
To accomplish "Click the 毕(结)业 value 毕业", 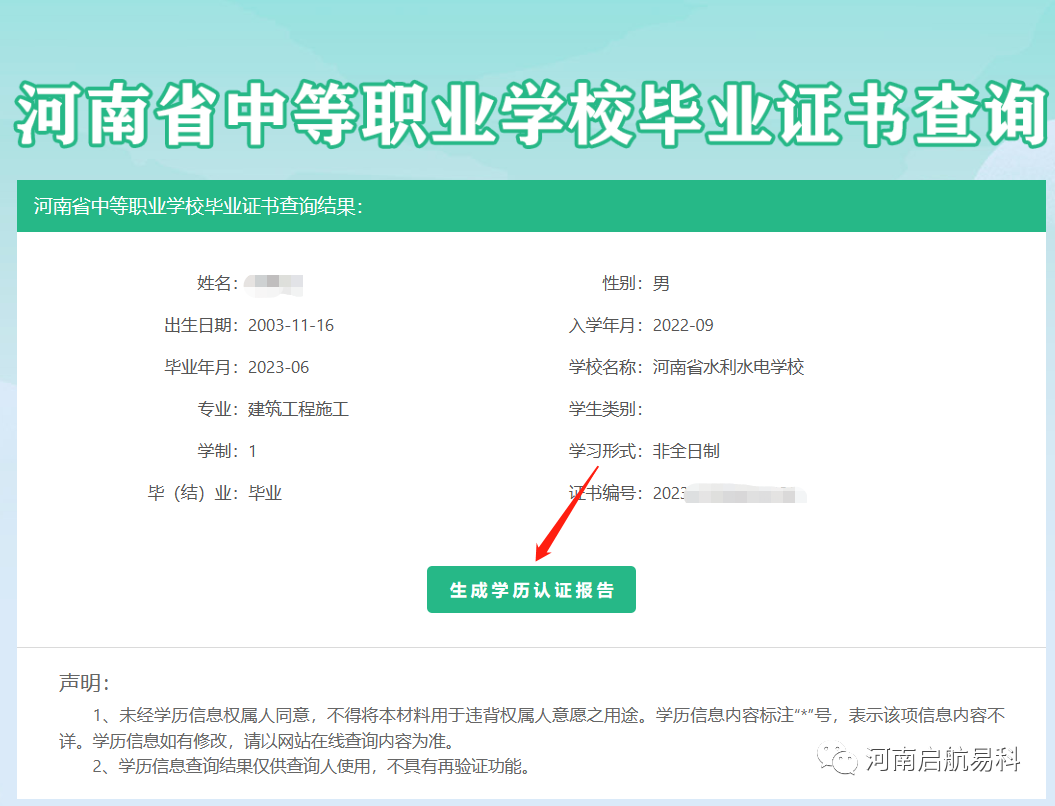I will tap(264, 493).
